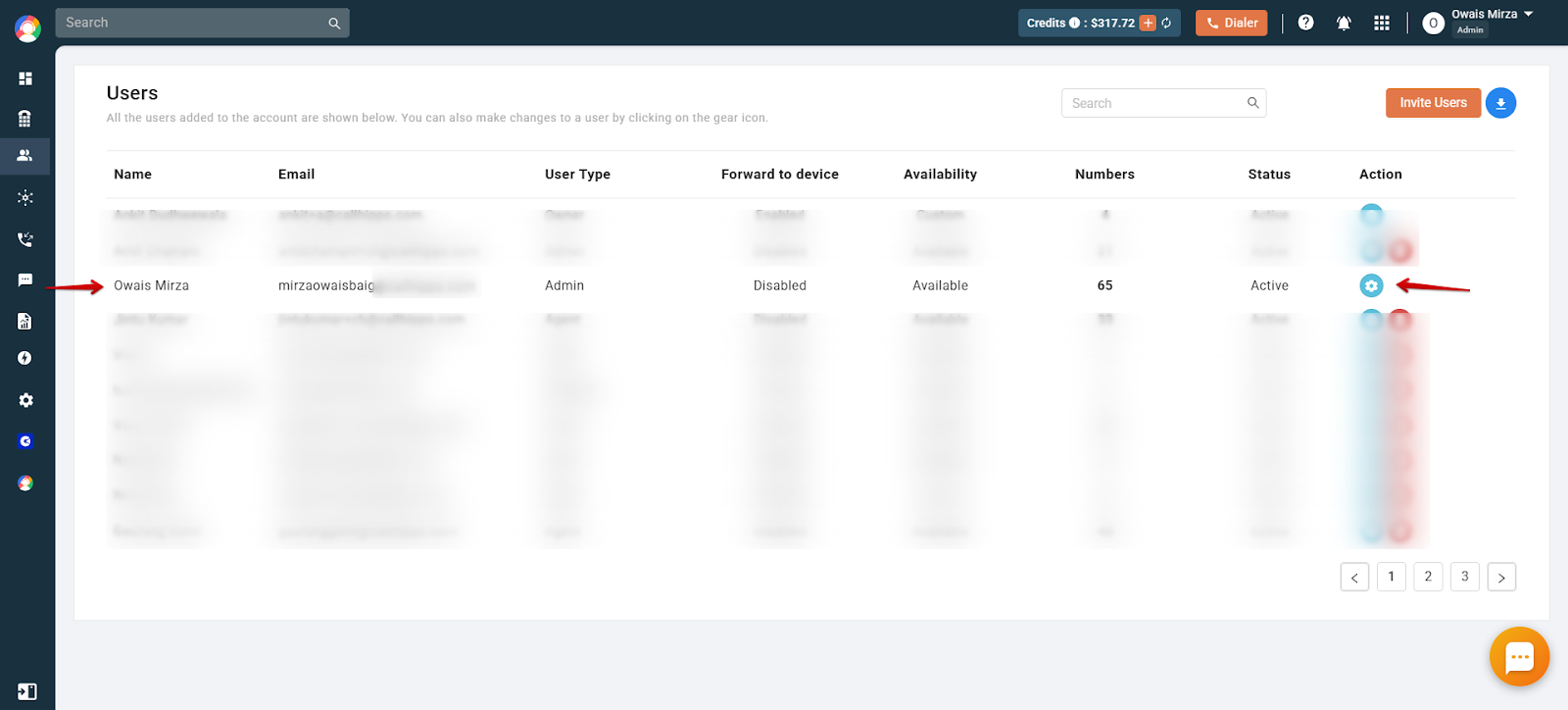Click the Availability column header
Image resolution: width=1568 pixels, height=710 pixels.
[x=940, y=175]
